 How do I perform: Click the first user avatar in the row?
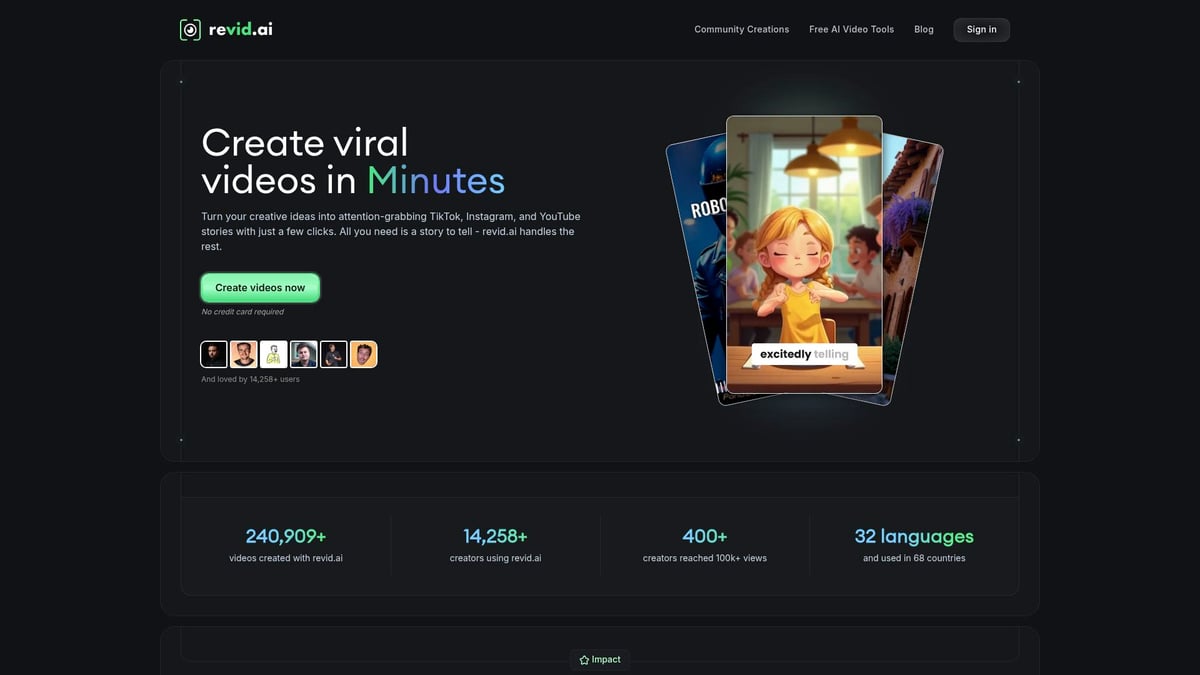click(x=213, y=353)
